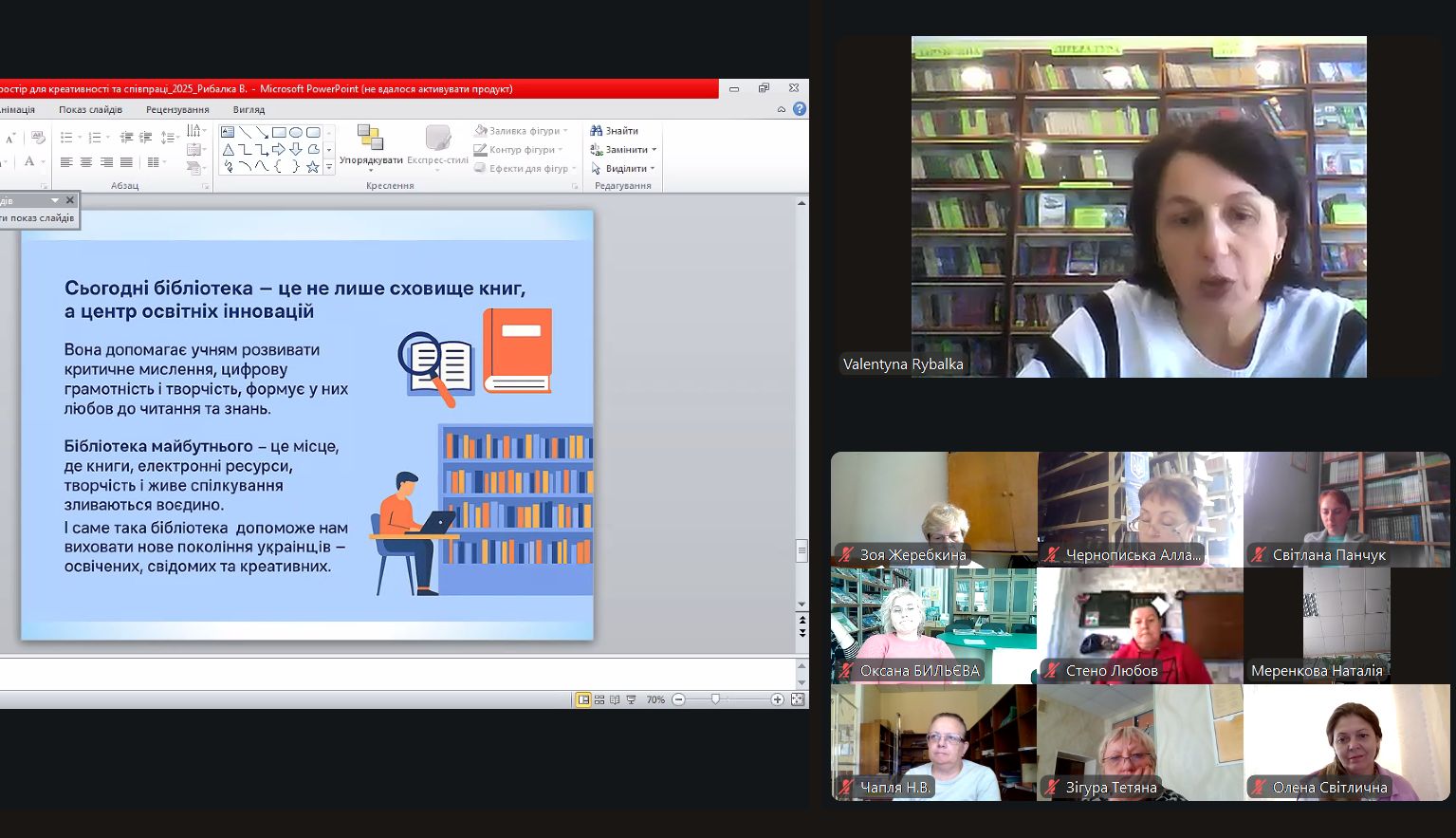This screenshot has height=838, width=1456.
Task: Expand the shapes gallery more arrow
Action: 329,167
